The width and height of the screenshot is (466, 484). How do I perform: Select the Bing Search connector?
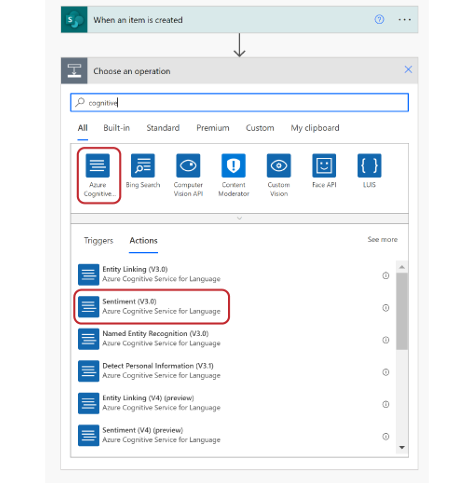click(143, 171)
